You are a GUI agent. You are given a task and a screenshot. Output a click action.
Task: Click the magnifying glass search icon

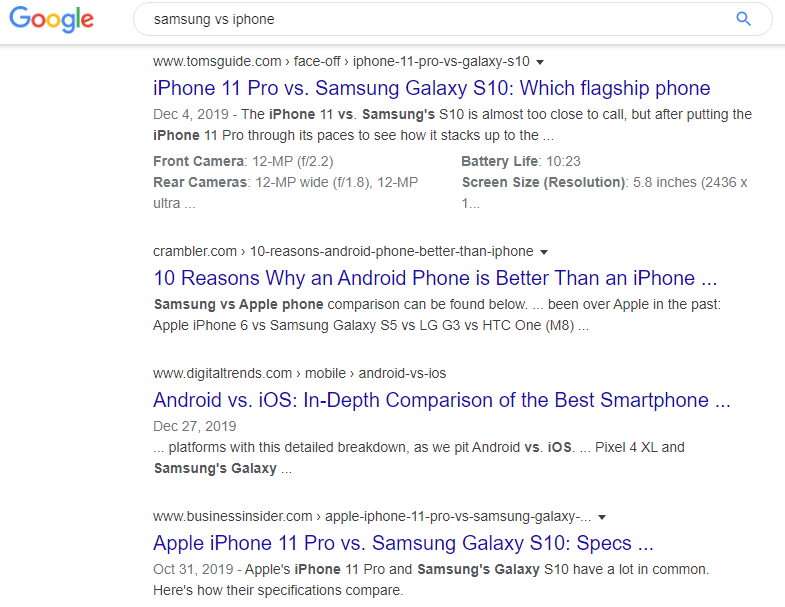click(x=743, y=19)
